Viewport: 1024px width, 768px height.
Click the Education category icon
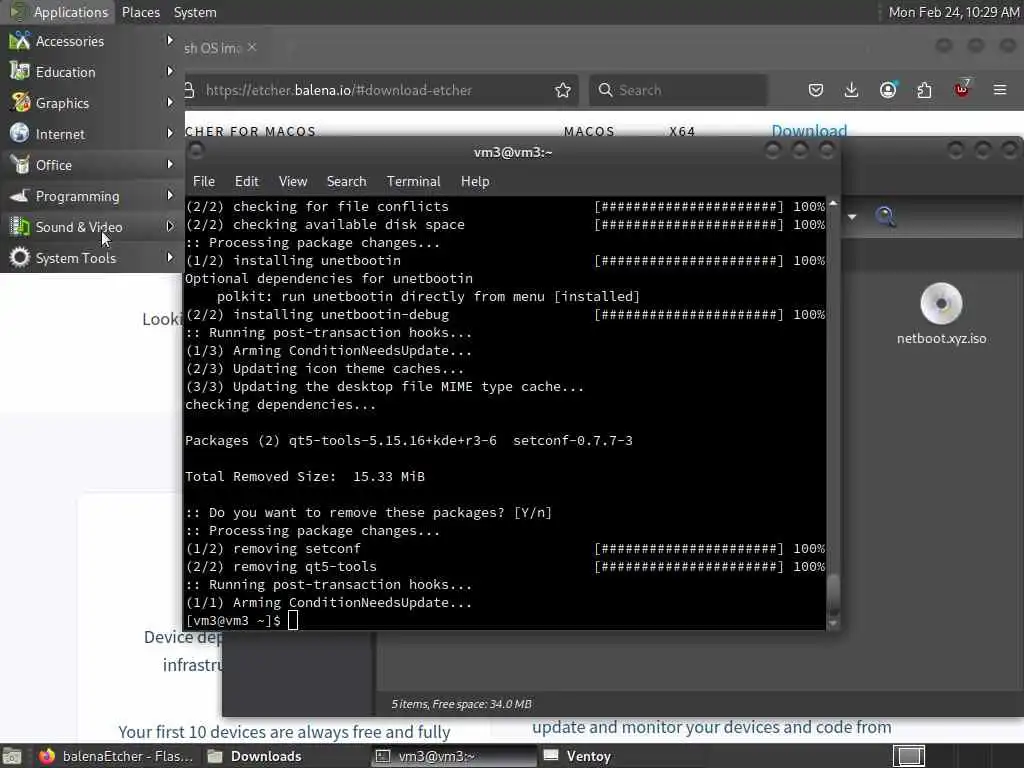[20, 72]
